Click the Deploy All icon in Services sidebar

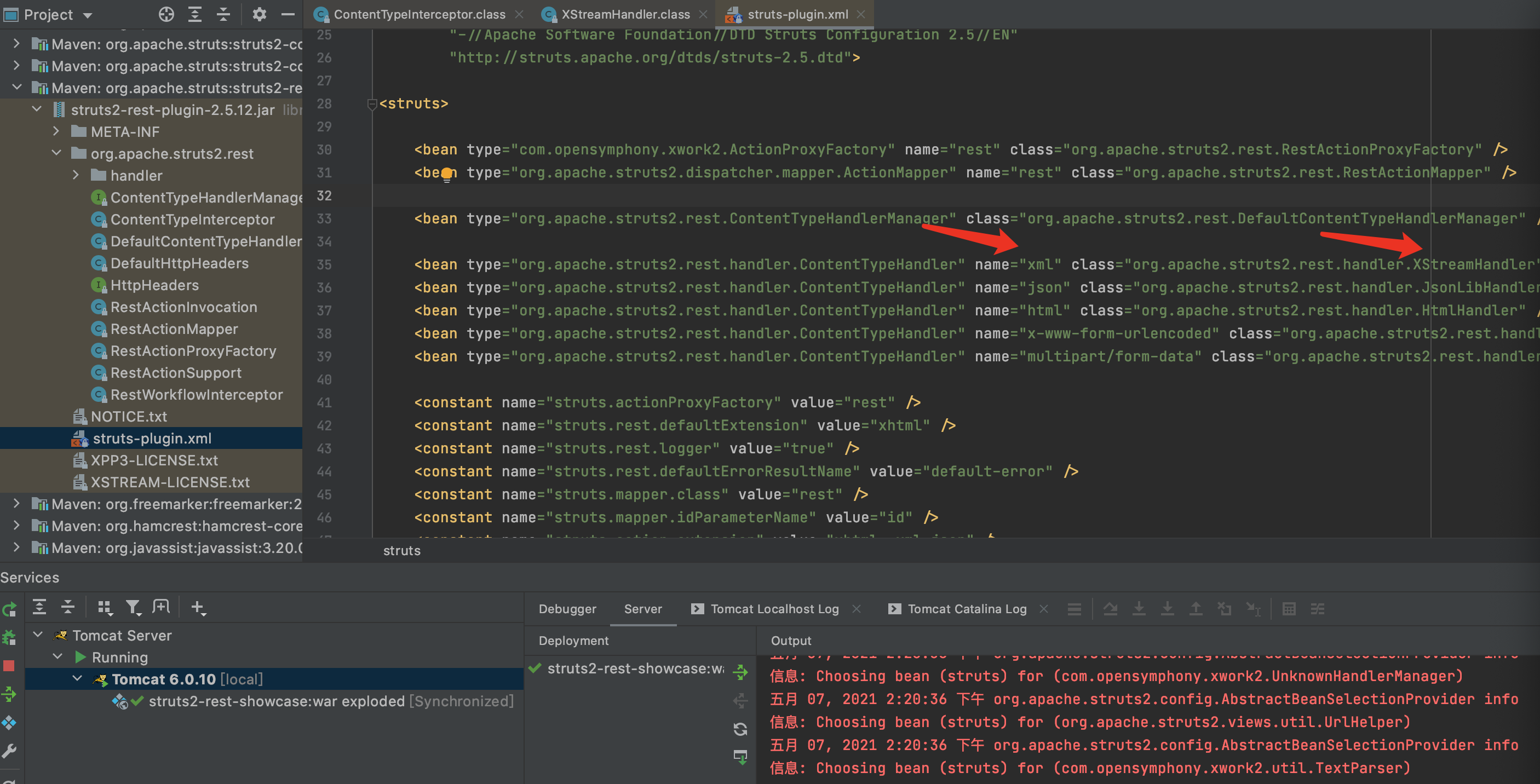click(x=9, y=694)
